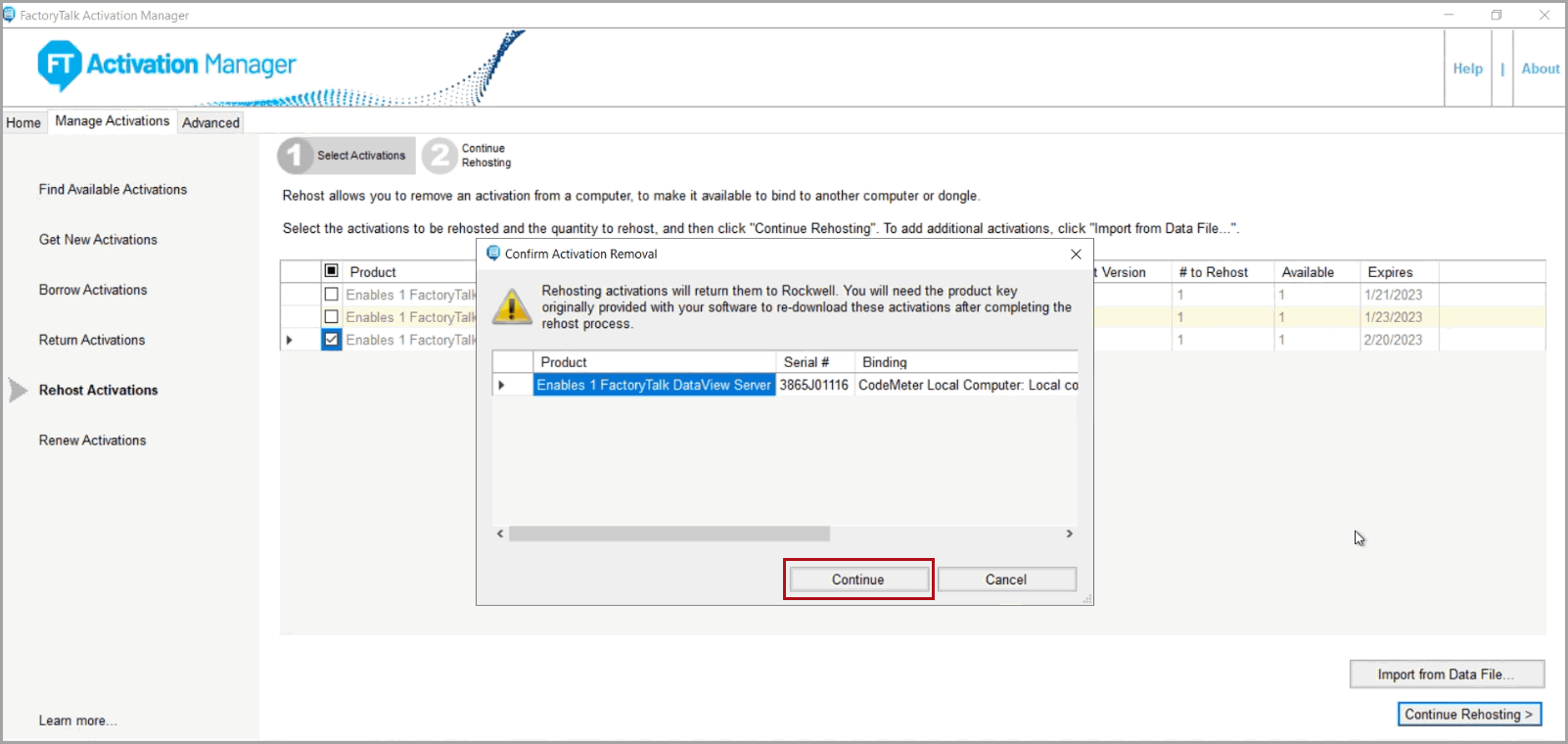The width and height of the screenshot is (1568, 744).
Task: Check the activation expiring 1/23/2023
Action: click(331, 316)
